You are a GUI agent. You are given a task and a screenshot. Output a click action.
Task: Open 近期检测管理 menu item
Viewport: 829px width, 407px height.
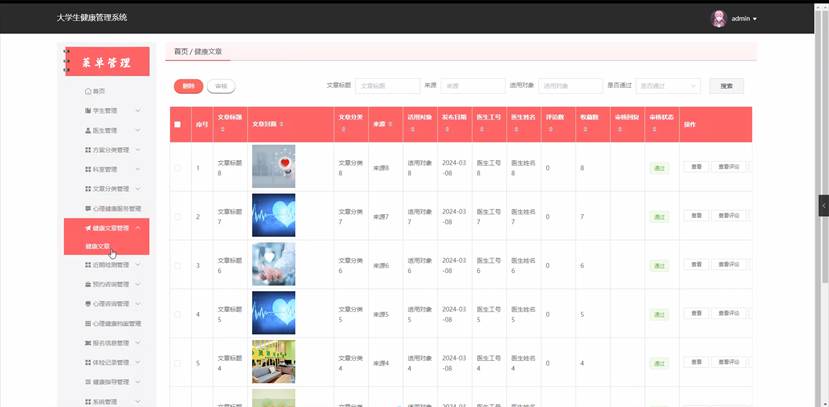click(x=106, y=265)
